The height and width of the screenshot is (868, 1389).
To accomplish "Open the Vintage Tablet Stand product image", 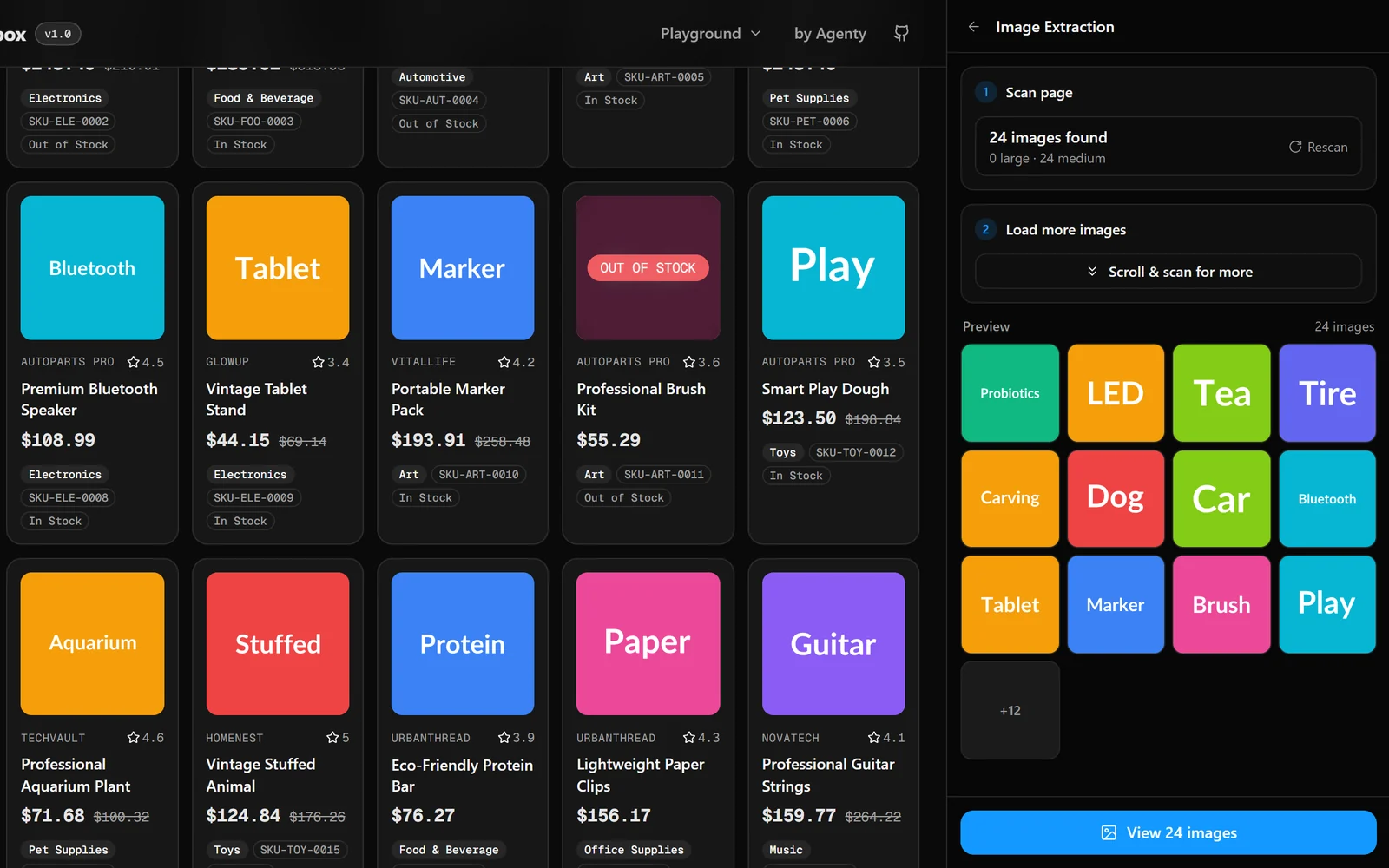I will (x=278, y=267).
